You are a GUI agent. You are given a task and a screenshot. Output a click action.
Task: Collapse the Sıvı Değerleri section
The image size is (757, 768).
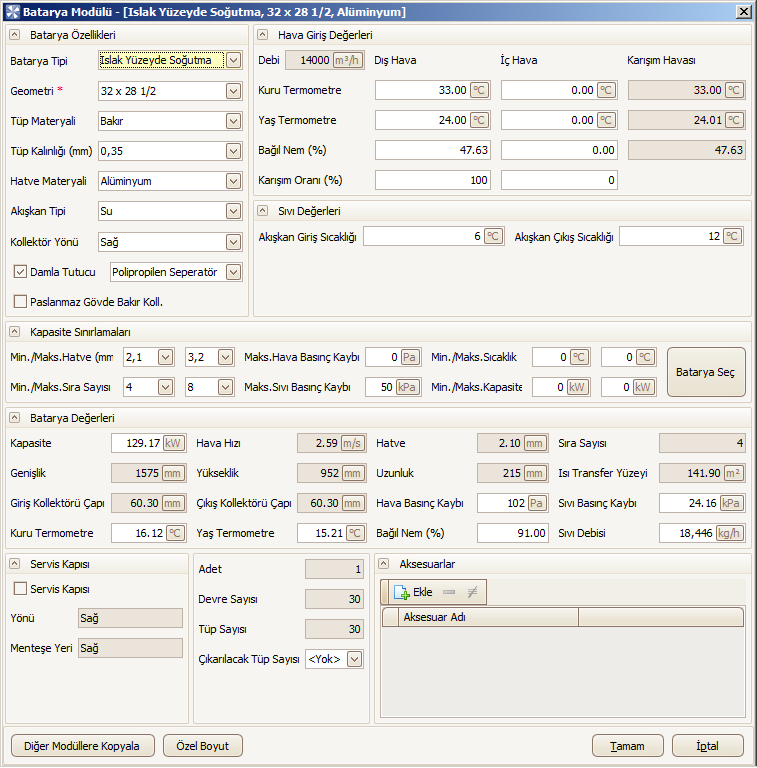coord(263,211)
